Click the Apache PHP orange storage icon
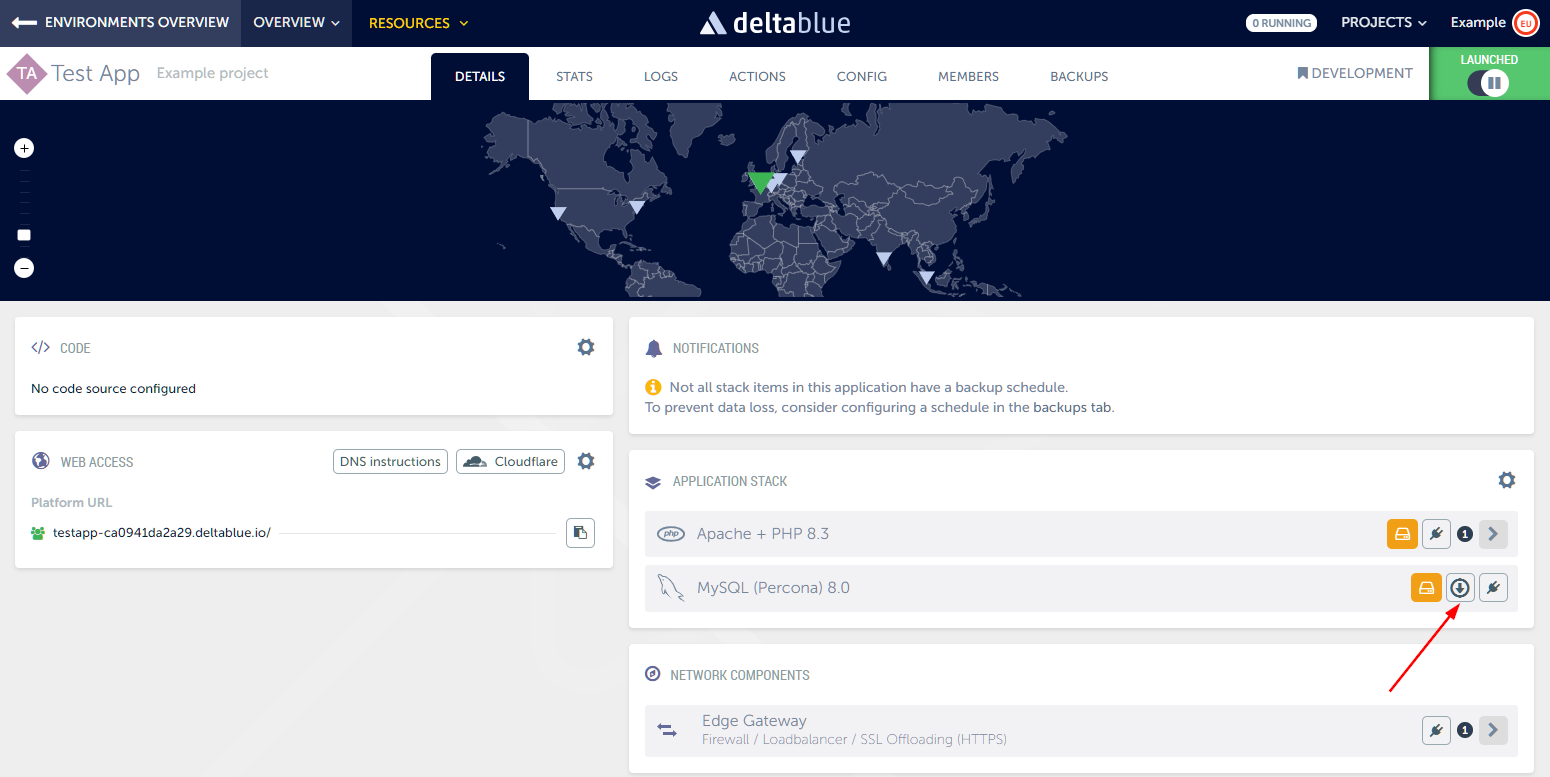 point(1402,534)
